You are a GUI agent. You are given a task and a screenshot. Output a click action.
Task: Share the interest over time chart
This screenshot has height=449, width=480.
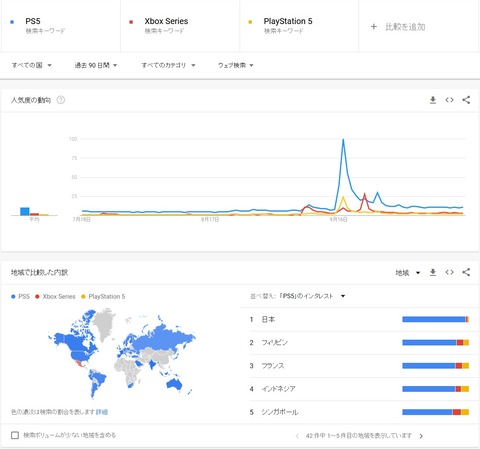(x=466, y=100)
